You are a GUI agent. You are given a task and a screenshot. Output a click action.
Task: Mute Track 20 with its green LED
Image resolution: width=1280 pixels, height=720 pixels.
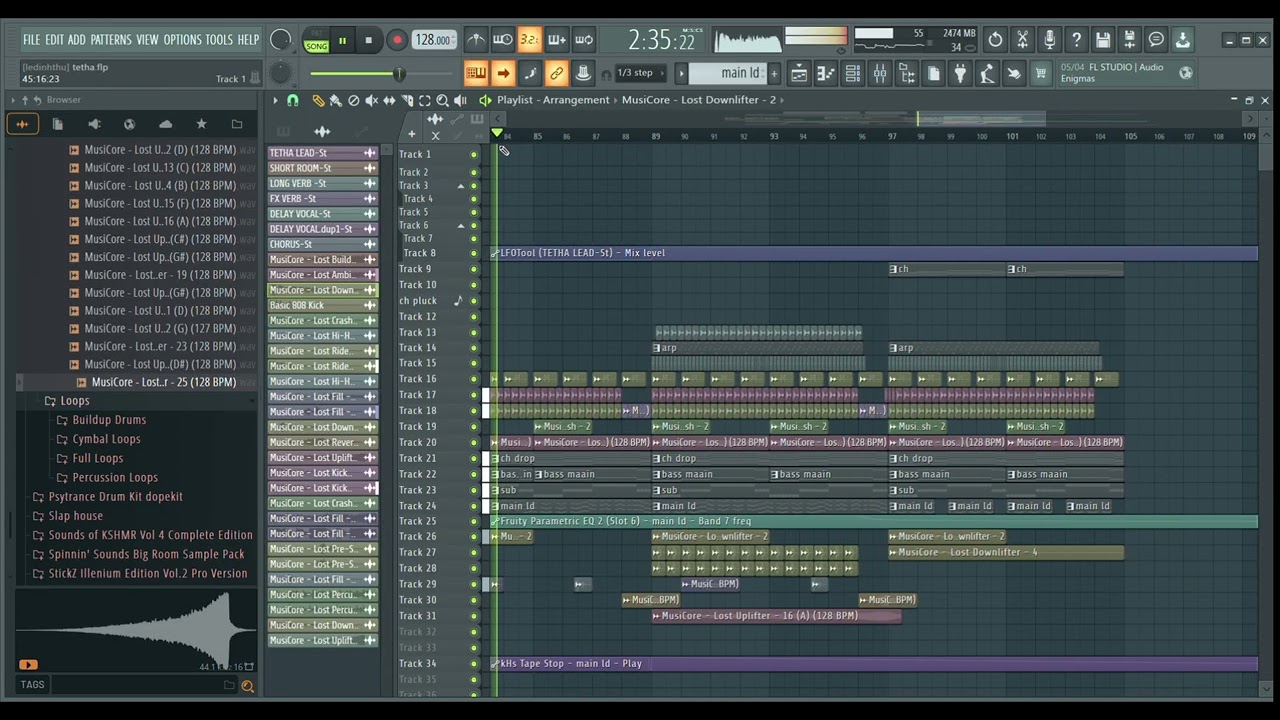pyautogui.click(x=474, y=443)
